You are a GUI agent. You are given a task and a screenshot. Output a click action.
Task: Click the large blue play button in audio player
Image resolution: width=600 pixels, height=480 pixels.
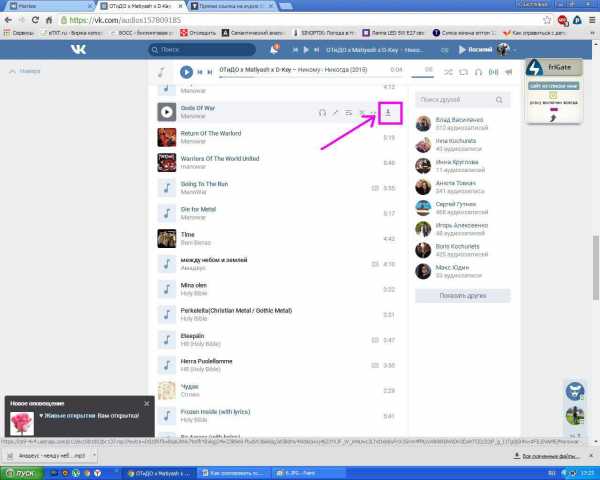point(186,72)
